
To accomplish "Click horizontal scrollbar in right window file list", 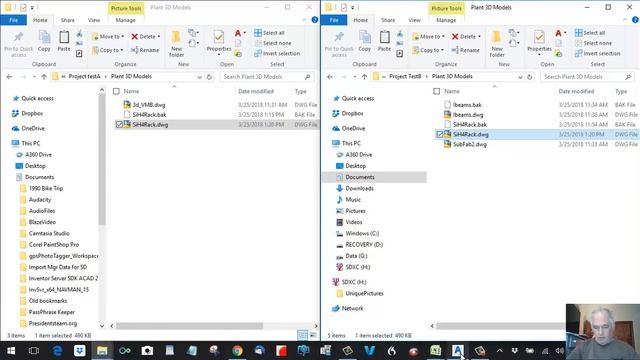I will (501, 326).
